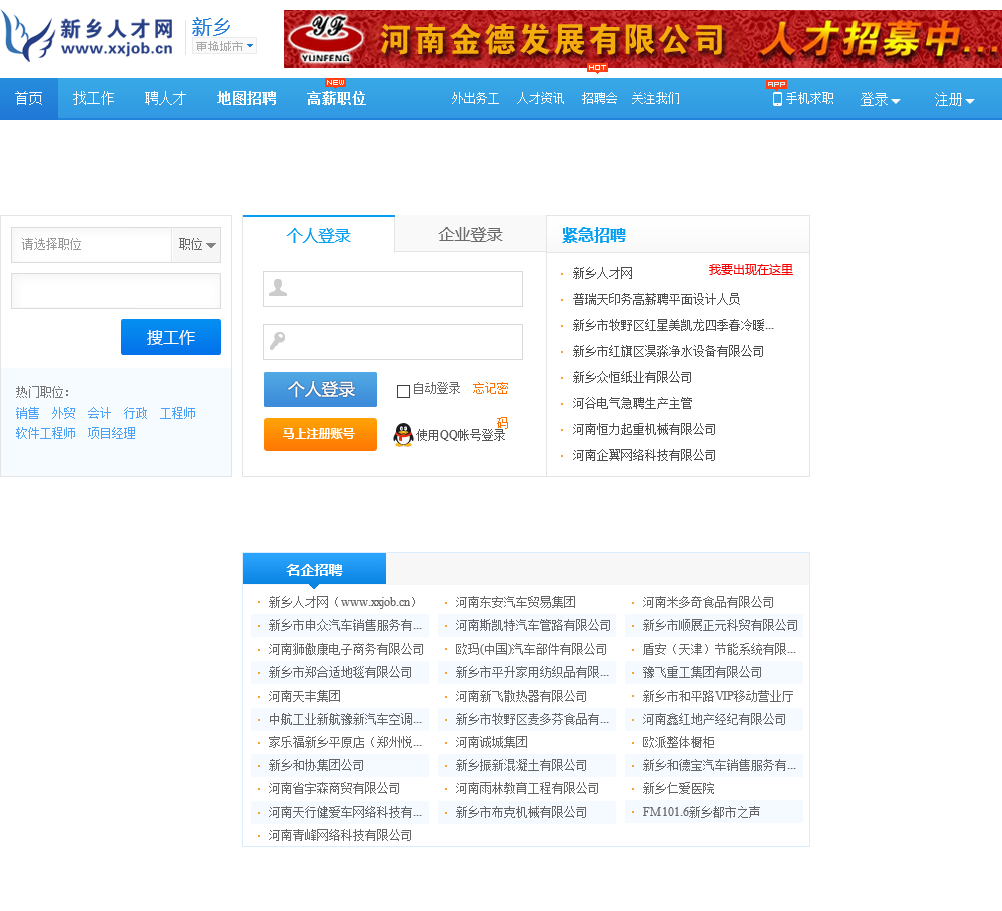
Task: Click hot job link 销售
Action: point(27,413)
